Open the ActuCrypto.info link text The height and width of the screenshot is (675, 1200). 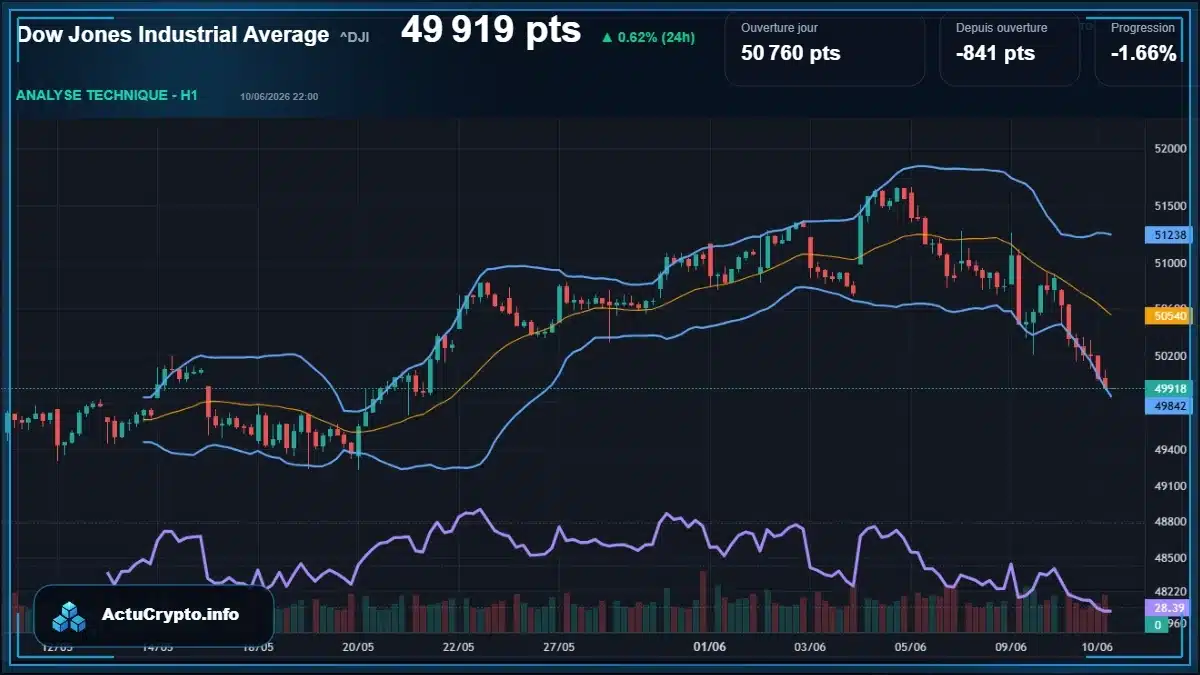[171, 615]
